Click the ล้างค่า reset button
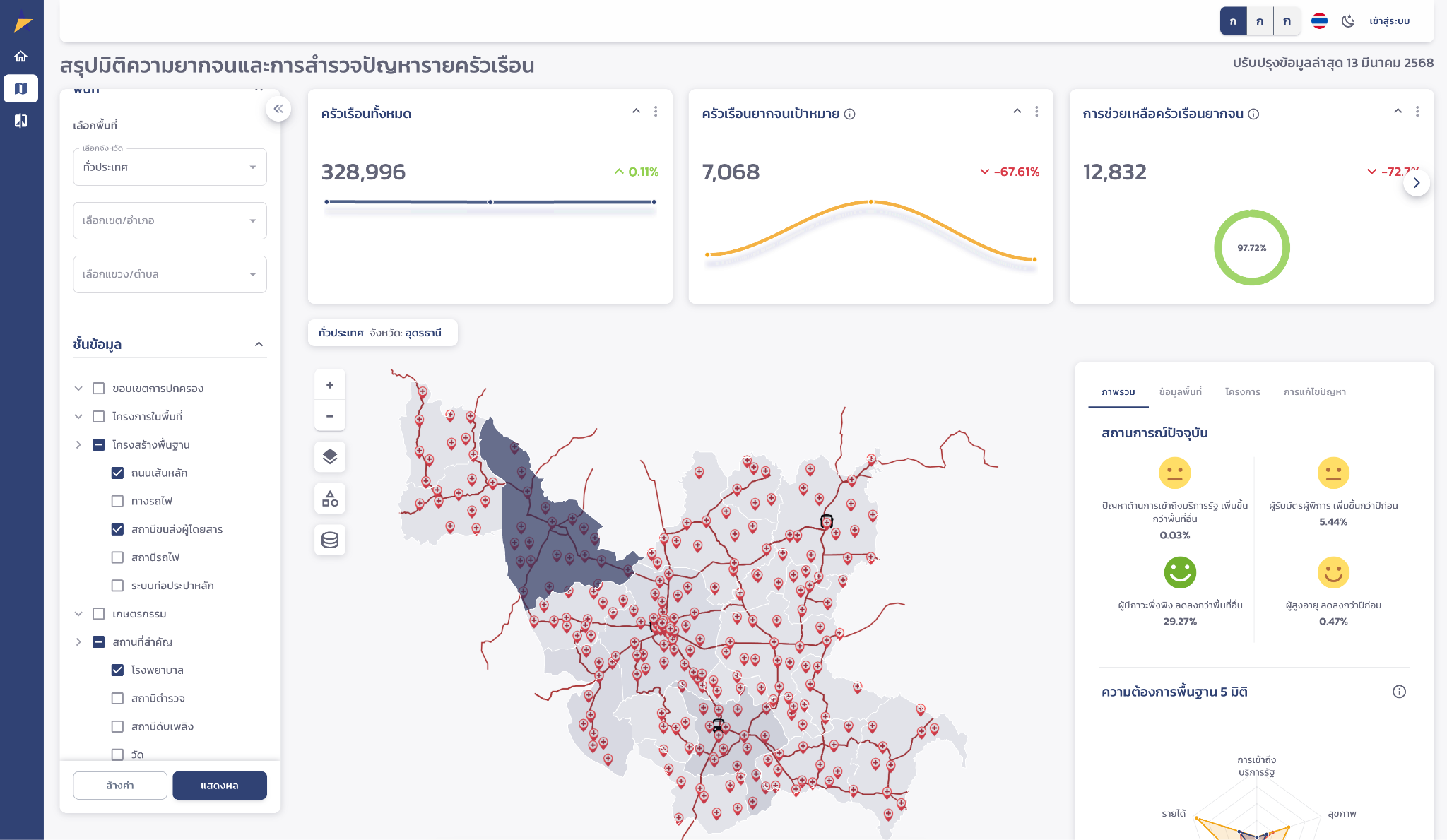This screenshot has height=840, width=1447. [119, 785]
